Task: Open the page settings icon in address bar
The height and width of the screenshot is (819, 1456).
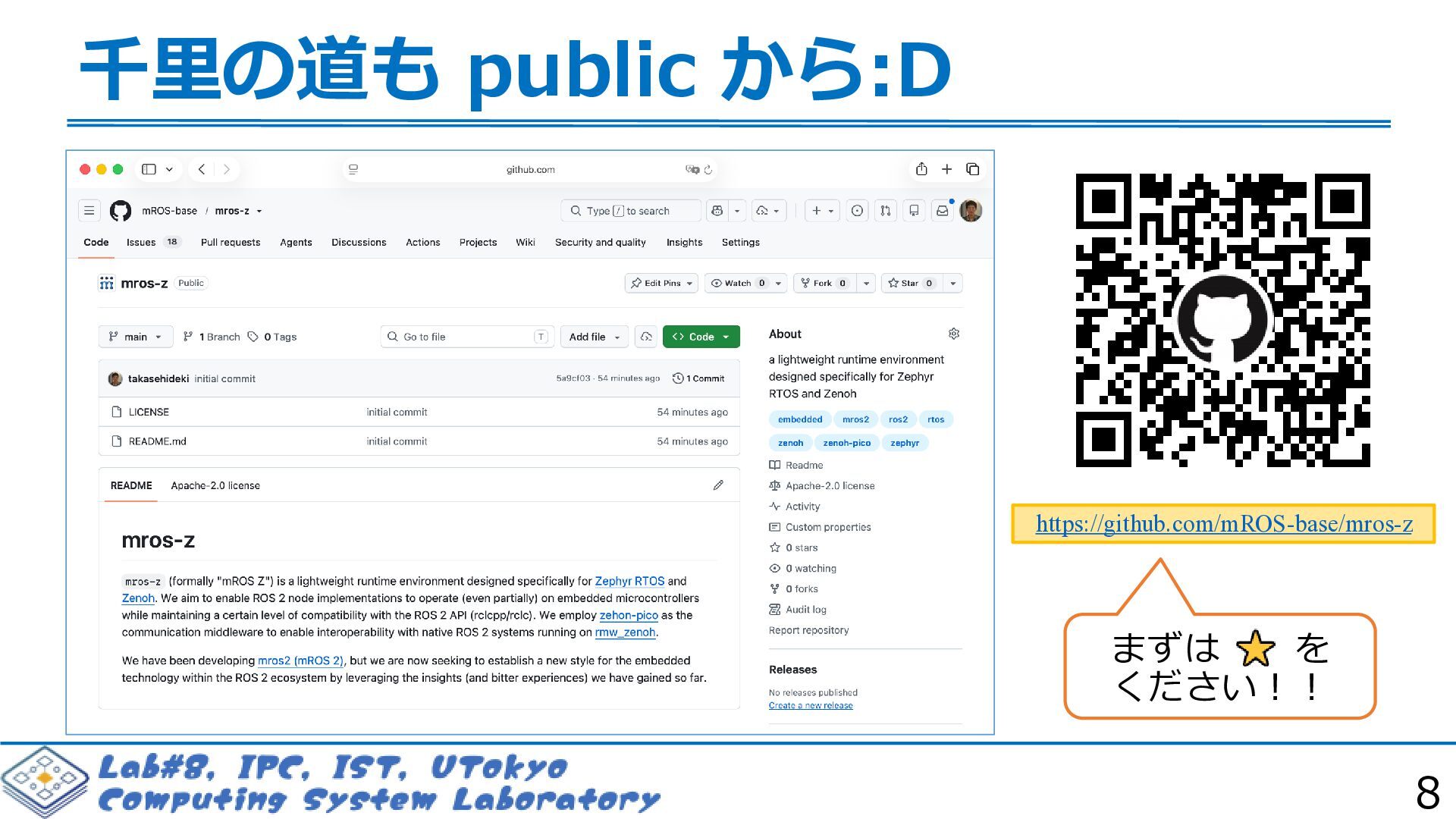Action: click(x=353, y=169)
